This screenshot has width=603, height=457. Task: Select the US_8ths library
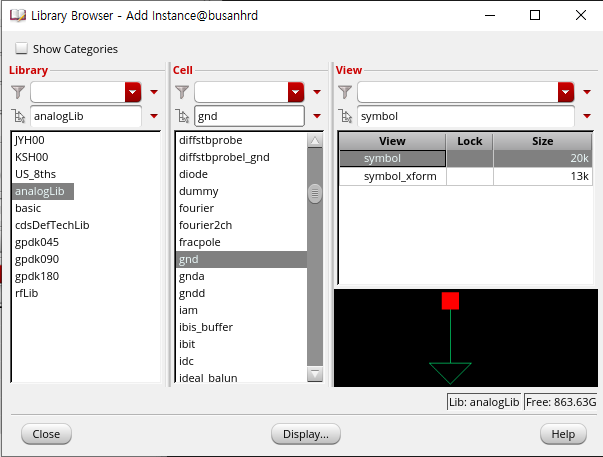click(x=35, y=174)
